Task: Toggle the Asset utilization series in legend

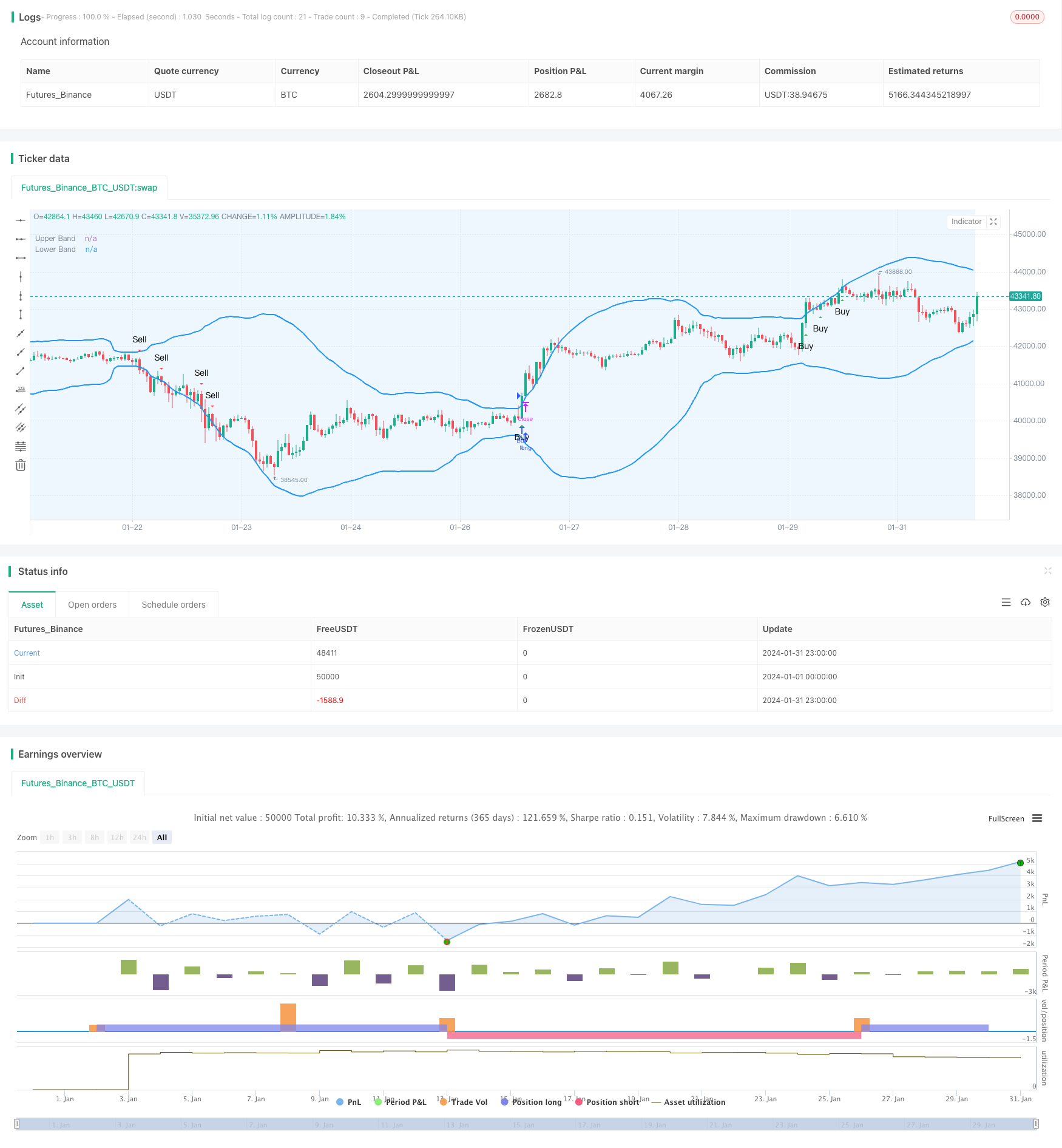Action: click(688, 1102)
